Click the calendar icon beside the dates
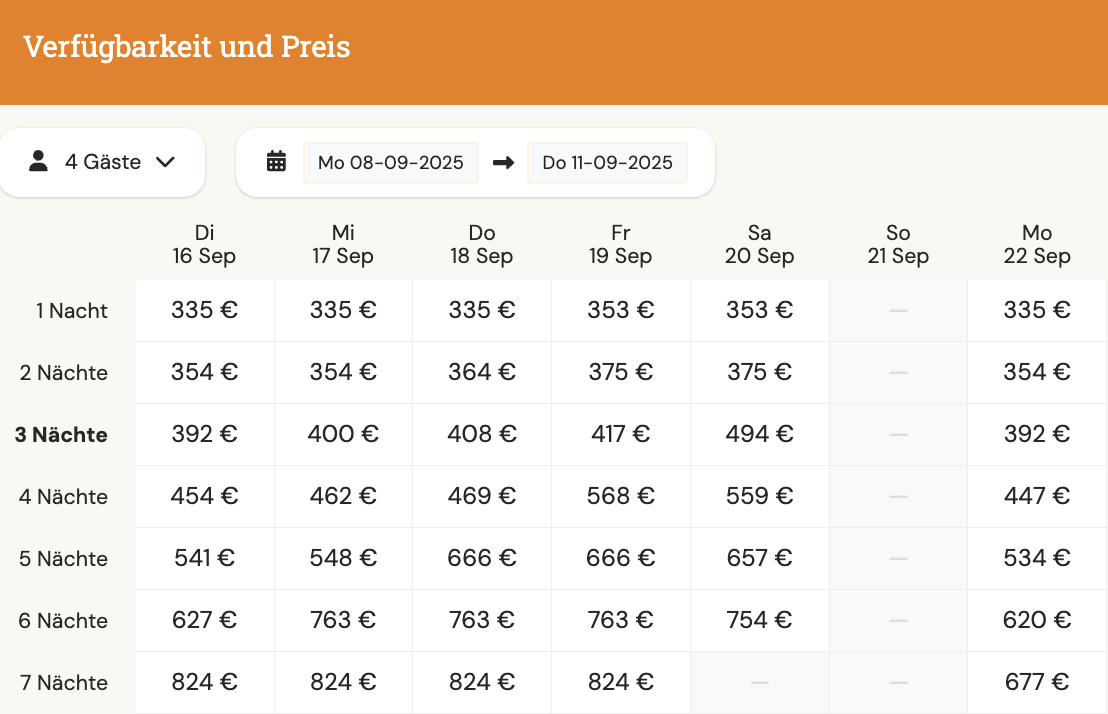1108x714 pixels. coord(276,162)
